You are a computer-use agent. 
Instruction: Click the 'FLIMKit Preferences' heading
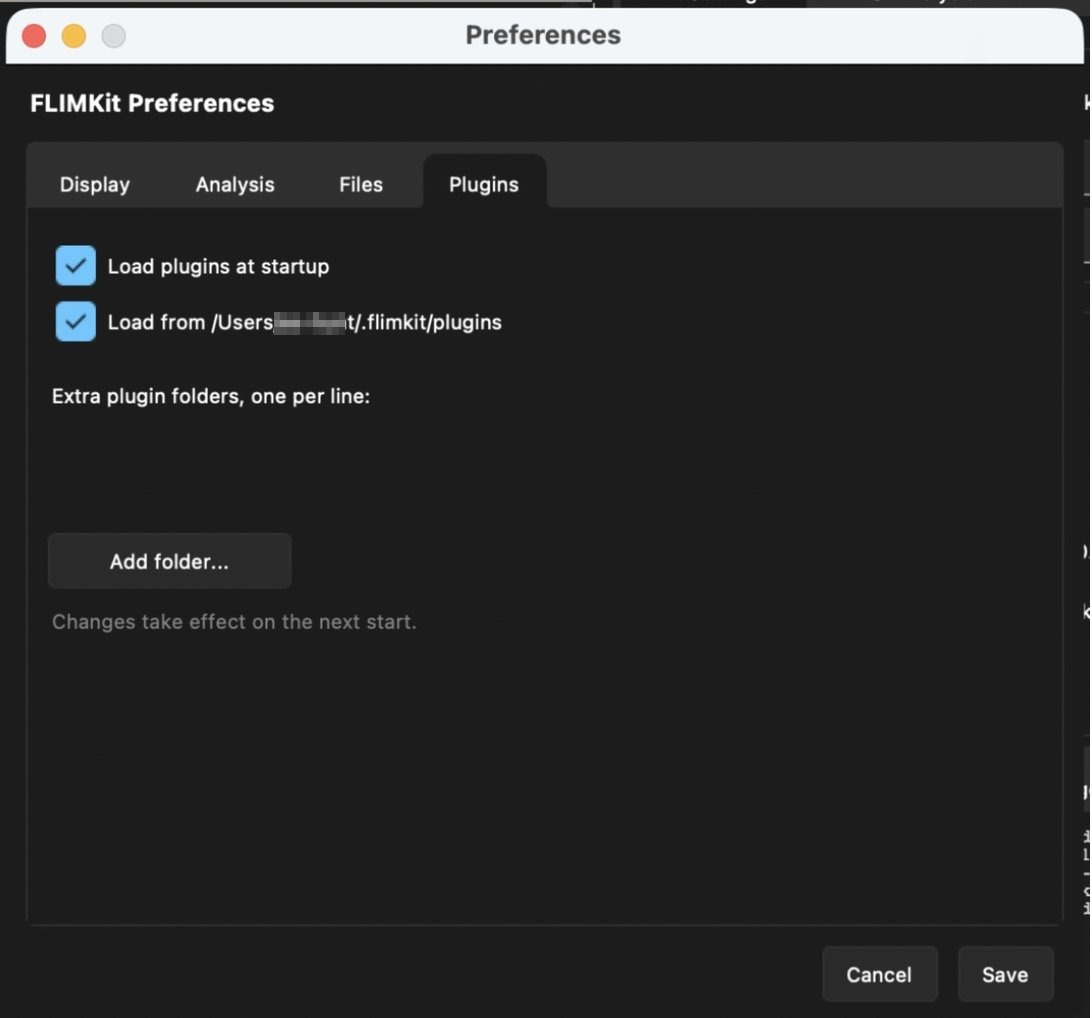tap(152, 103)
